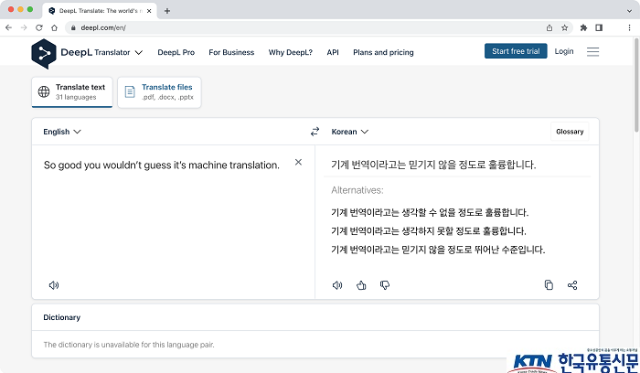Choose alternative ending with 생각할 수 없을 정도로 훌륭합니다
The width and height of the screenshot is (640, 373).
point(430,213)
